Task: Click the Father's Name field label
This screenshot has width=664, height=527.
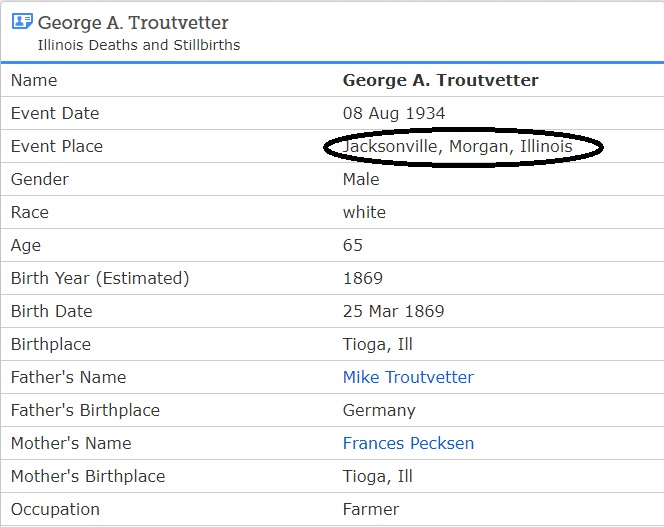Action: click(68, 377)
